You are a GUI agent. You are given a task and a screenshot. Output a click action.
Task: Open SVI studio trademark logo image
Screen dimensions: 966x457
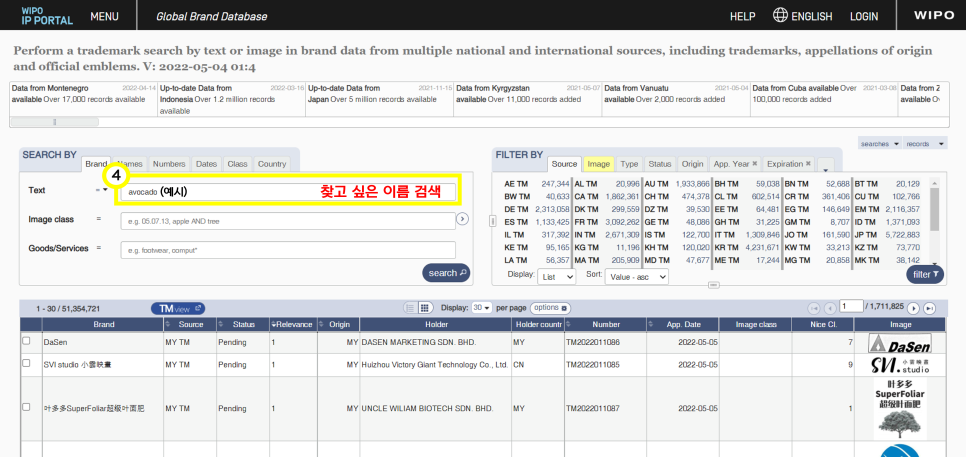[x=899, y=365]
